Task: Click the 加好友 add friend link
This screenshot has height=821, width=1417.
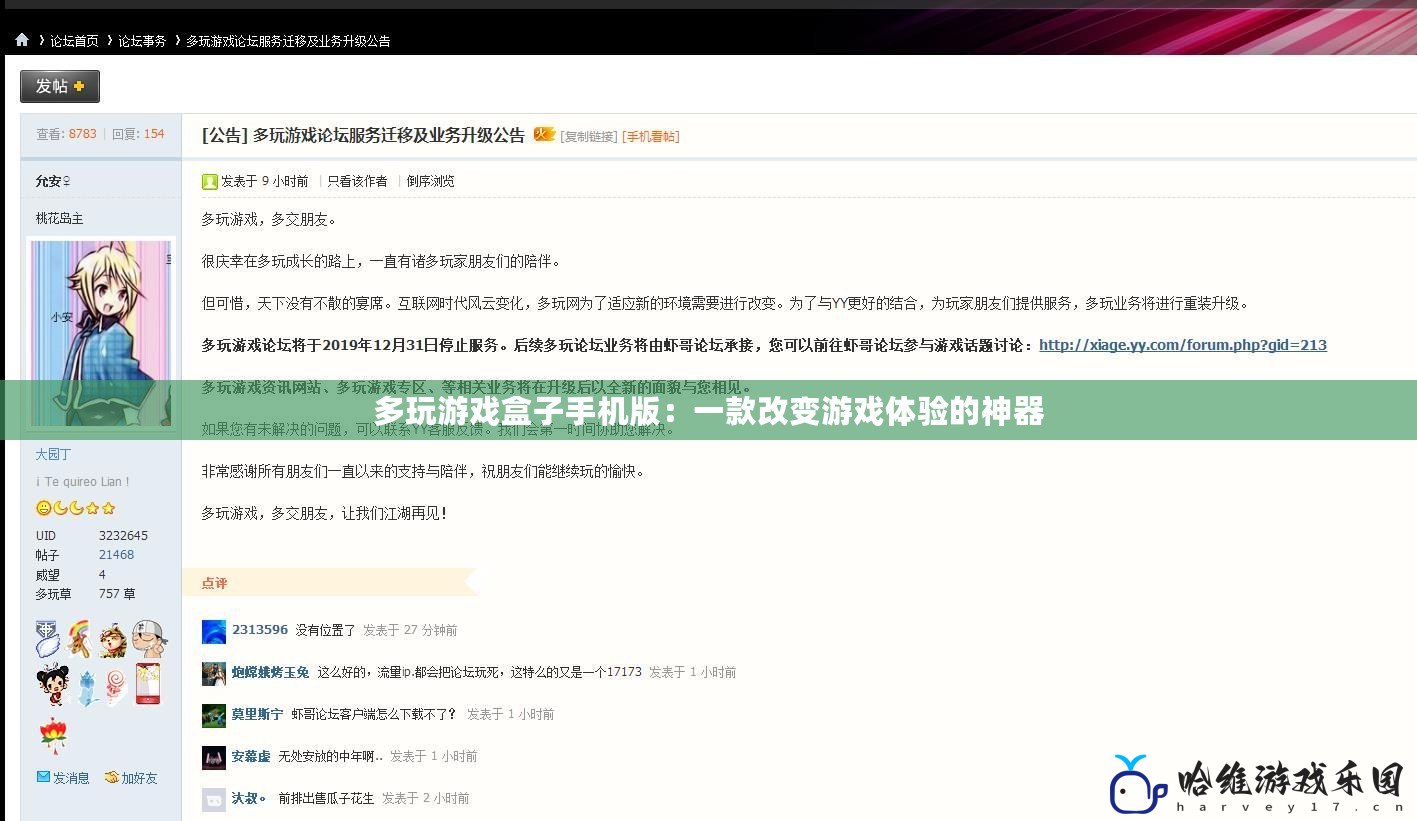Action: point(140,778)
